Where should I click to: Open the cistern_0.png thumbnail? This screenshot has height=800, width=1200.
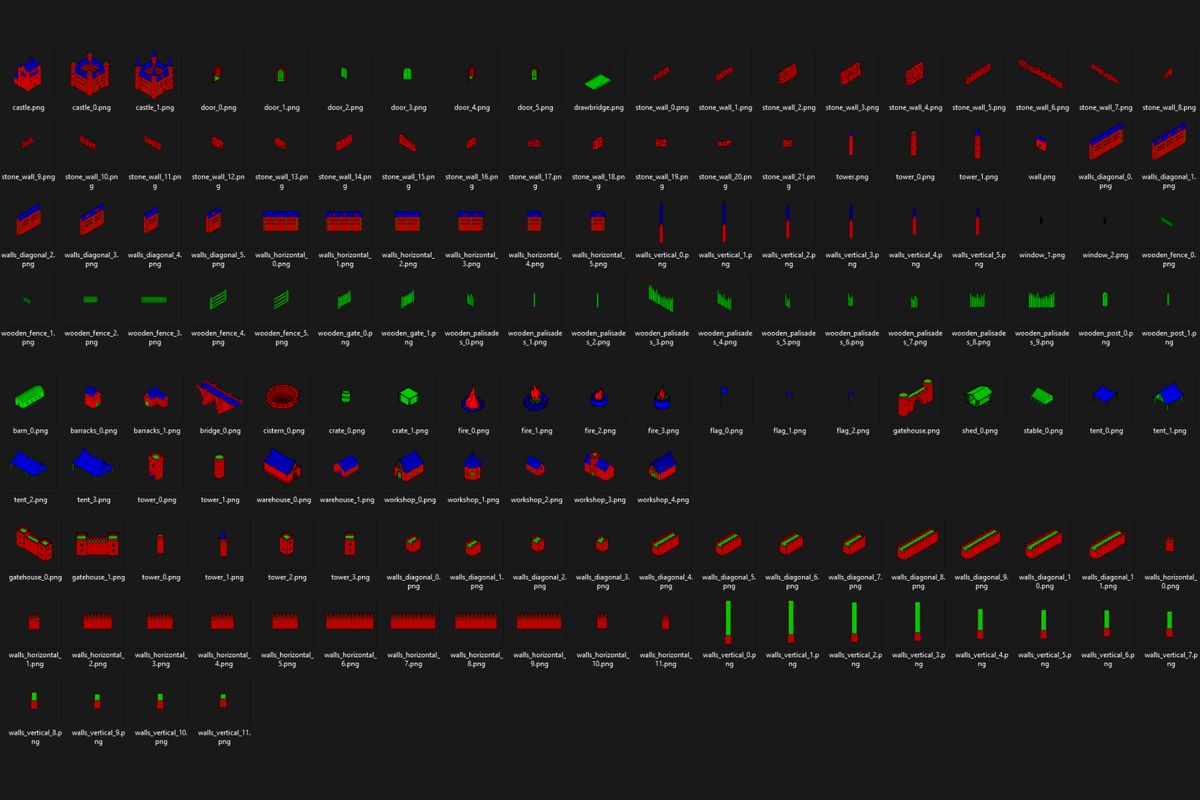click(282, 396)
